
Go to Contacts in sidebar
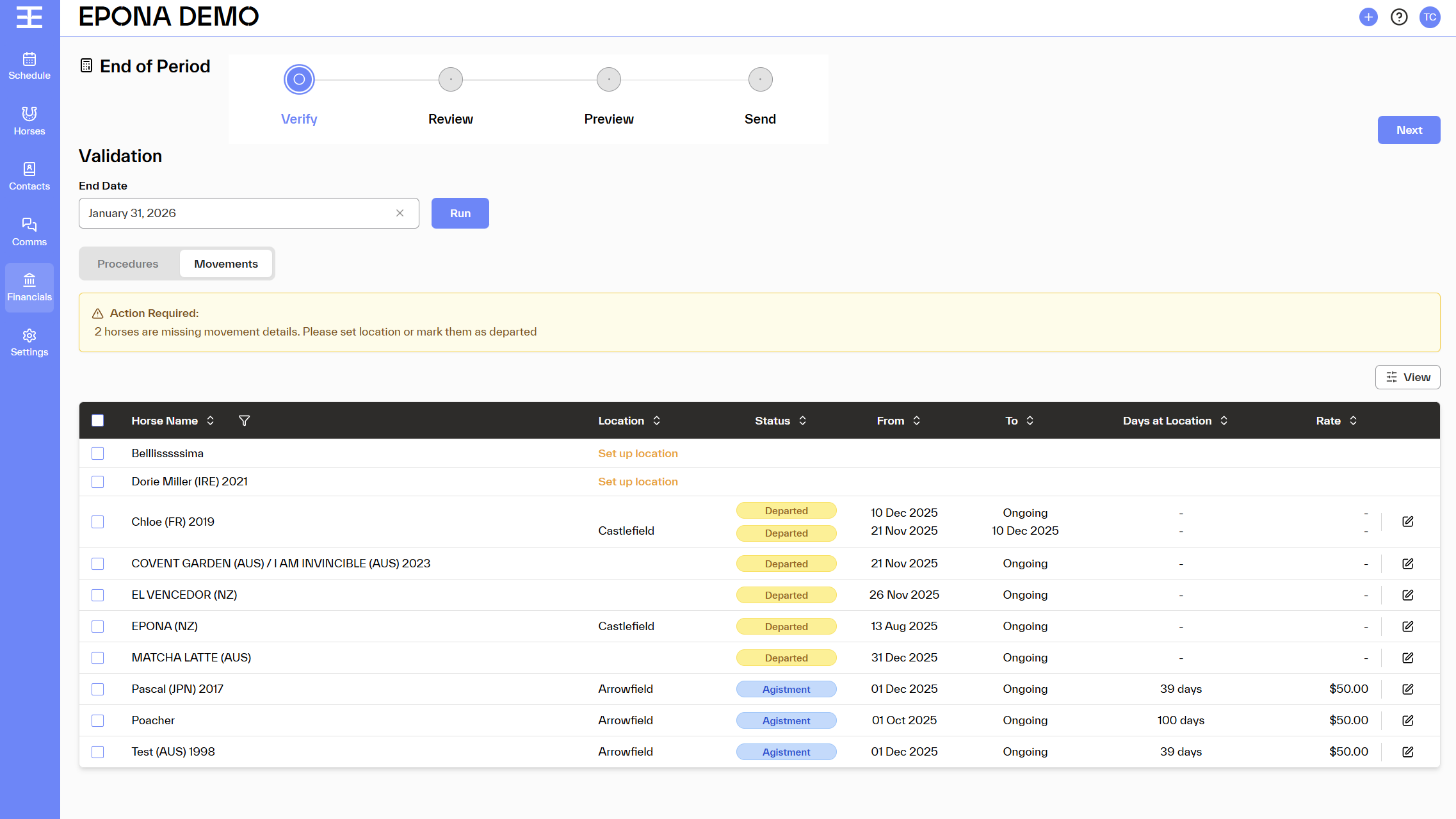(29, 176)
